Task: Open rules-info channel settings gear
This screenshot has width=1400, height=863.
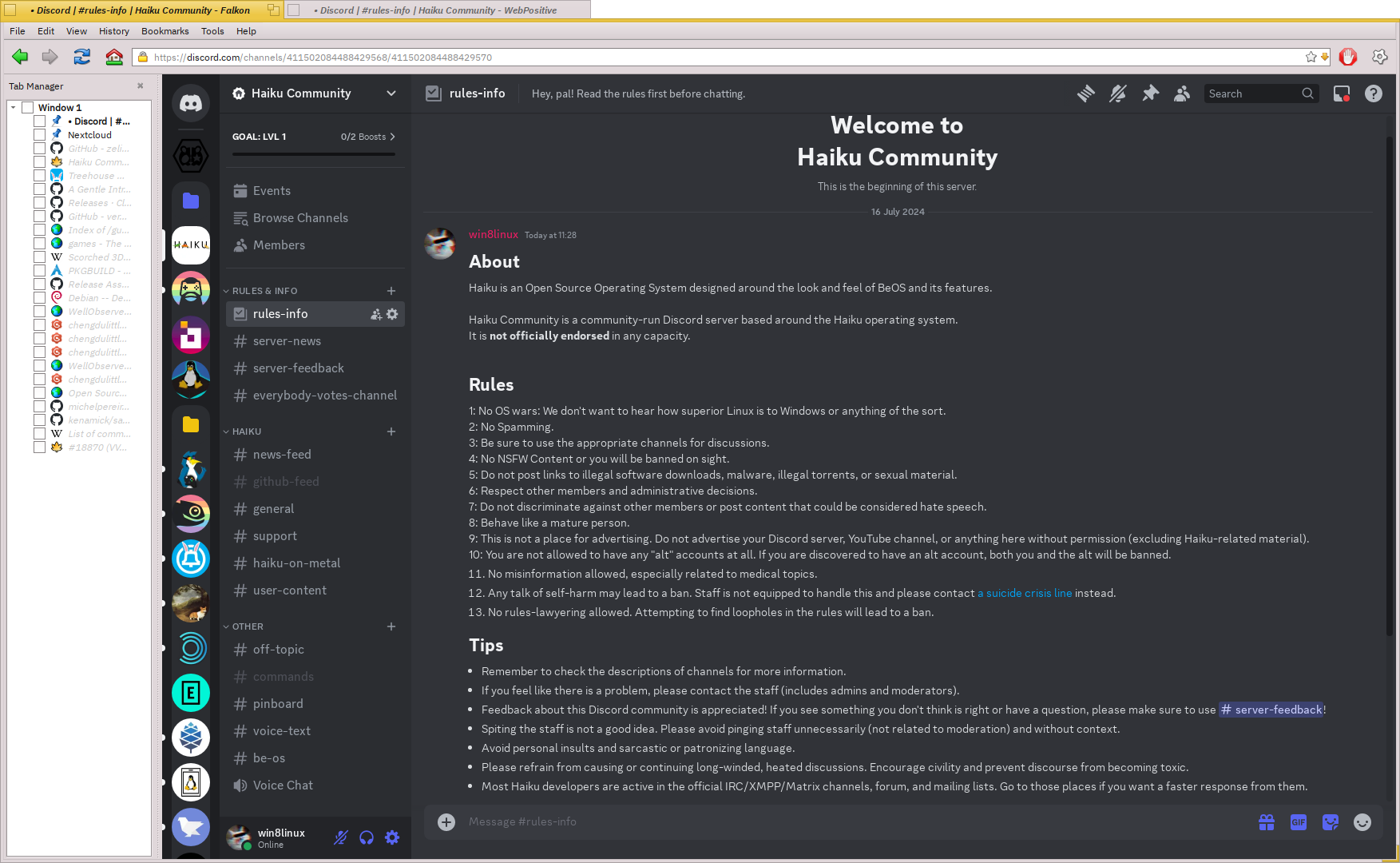Action: click(x=392, y=314)
